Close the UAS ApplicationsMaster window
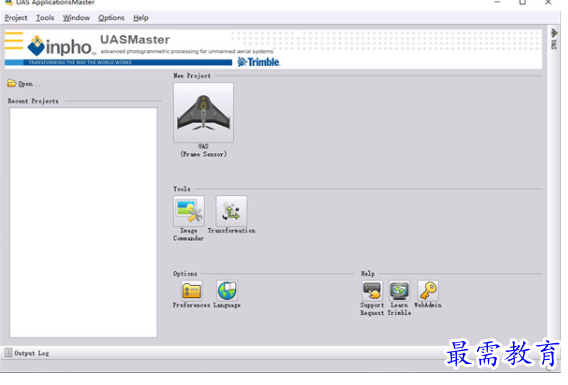Viewport: 568px width, 385px height. [548, 2]
